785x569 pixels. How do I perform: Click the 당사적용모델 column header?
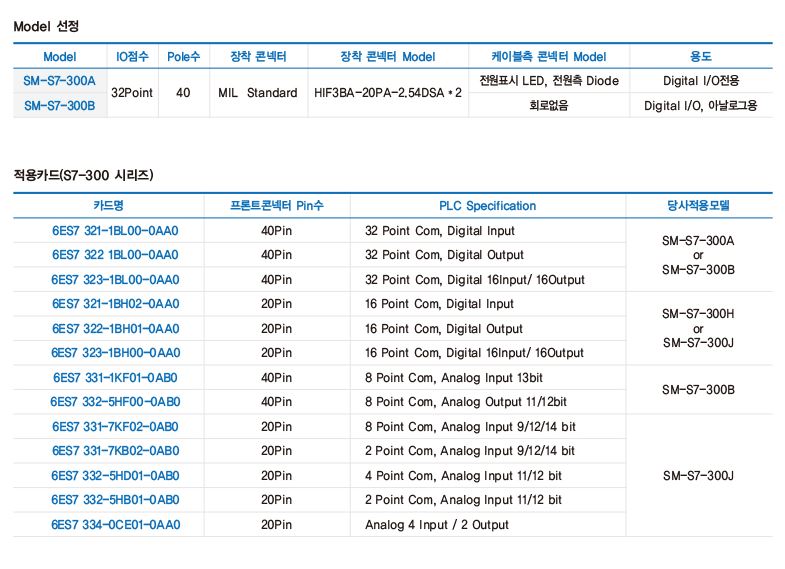[698, 206]
